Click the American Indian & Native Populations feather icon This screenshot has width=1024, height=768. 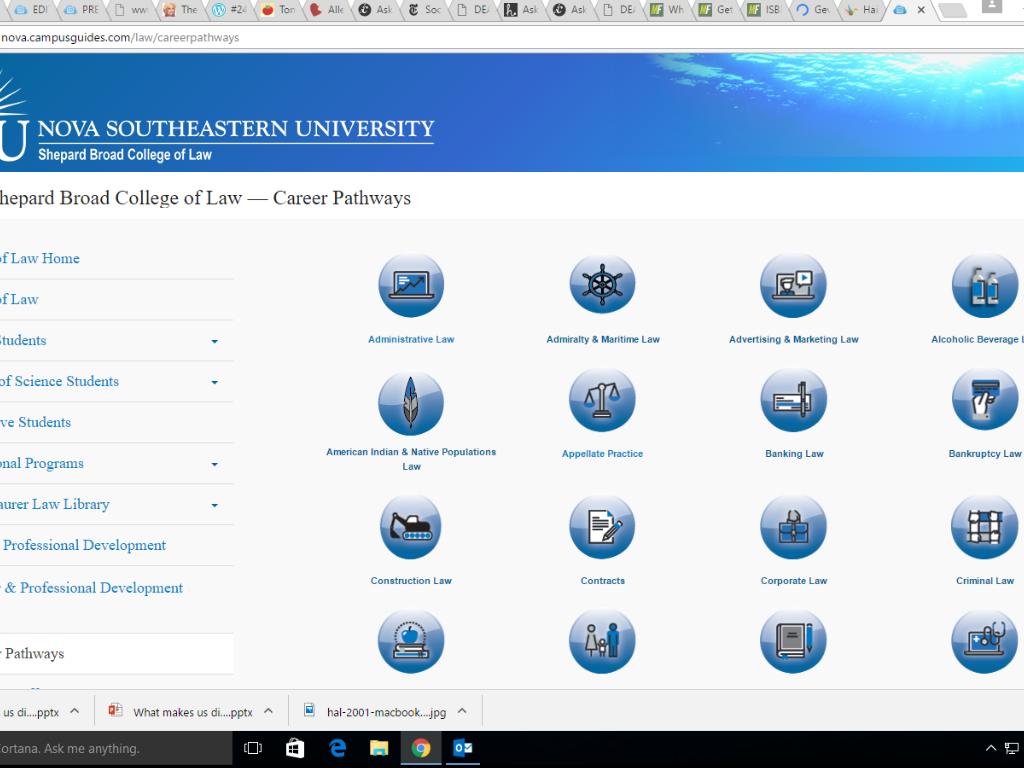point(411,403)
